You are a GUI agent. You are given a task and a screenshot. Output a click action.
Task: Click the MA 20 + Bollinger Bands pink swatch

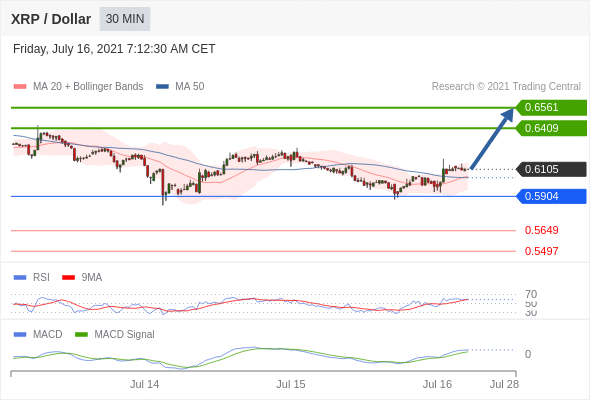[x=20, y=87]
